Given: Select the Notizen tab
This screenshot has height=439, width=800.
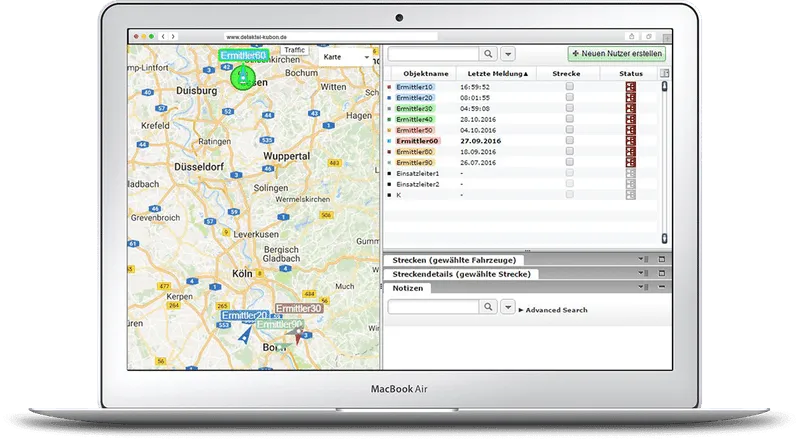Looking at the screenshot, I should pyautogui.click(x=408, y=288).
